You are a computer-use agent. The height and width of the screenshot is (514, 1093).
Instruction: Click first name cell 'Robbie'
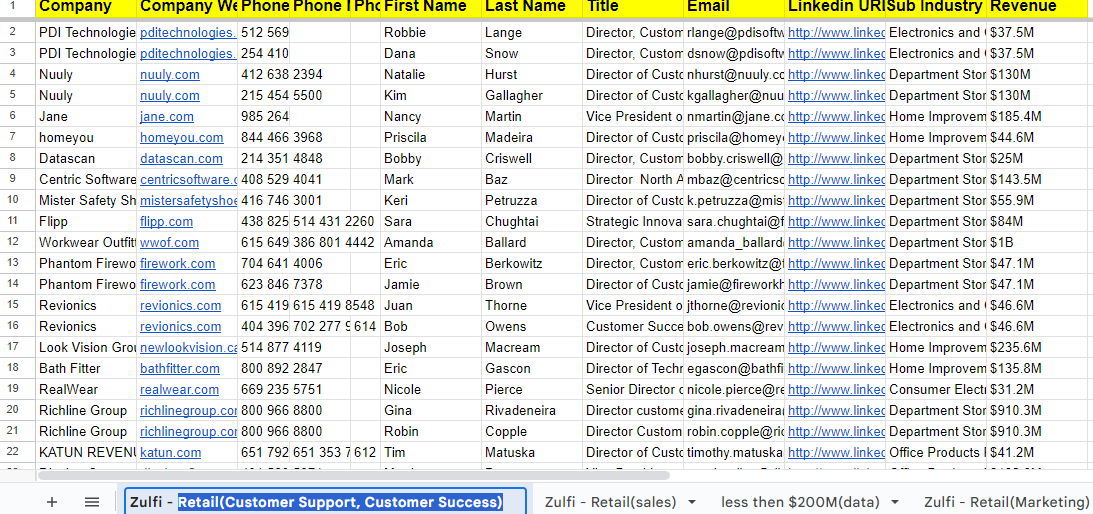[x=431, y=32]
